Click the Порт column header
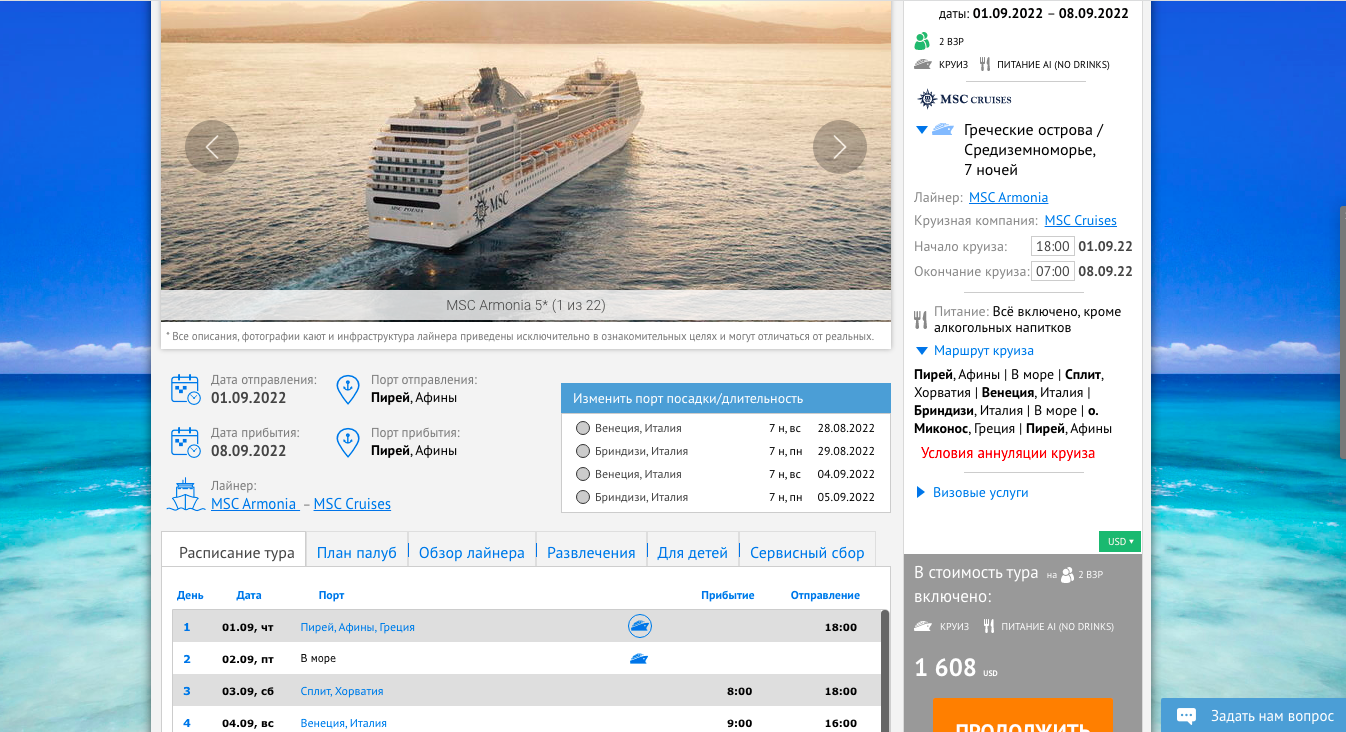This screenshot has height=732, width=1346. coord(331,595)
